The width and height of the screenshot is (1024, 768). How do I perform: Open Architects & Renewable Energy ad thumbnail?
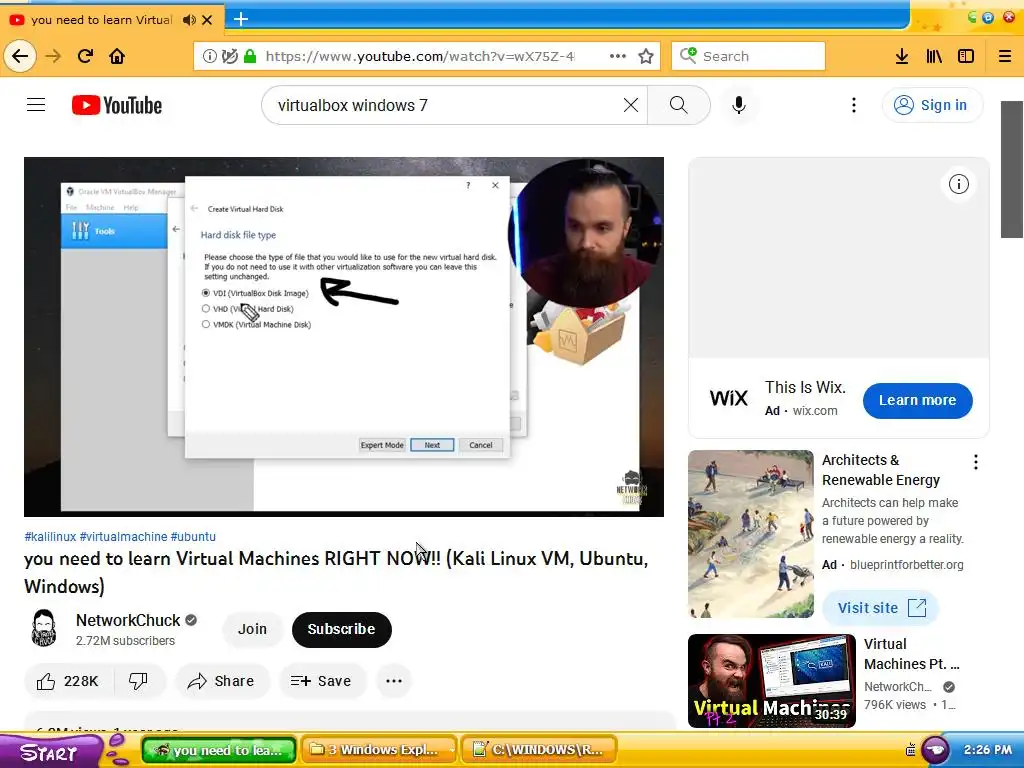(x=751, y=534)
